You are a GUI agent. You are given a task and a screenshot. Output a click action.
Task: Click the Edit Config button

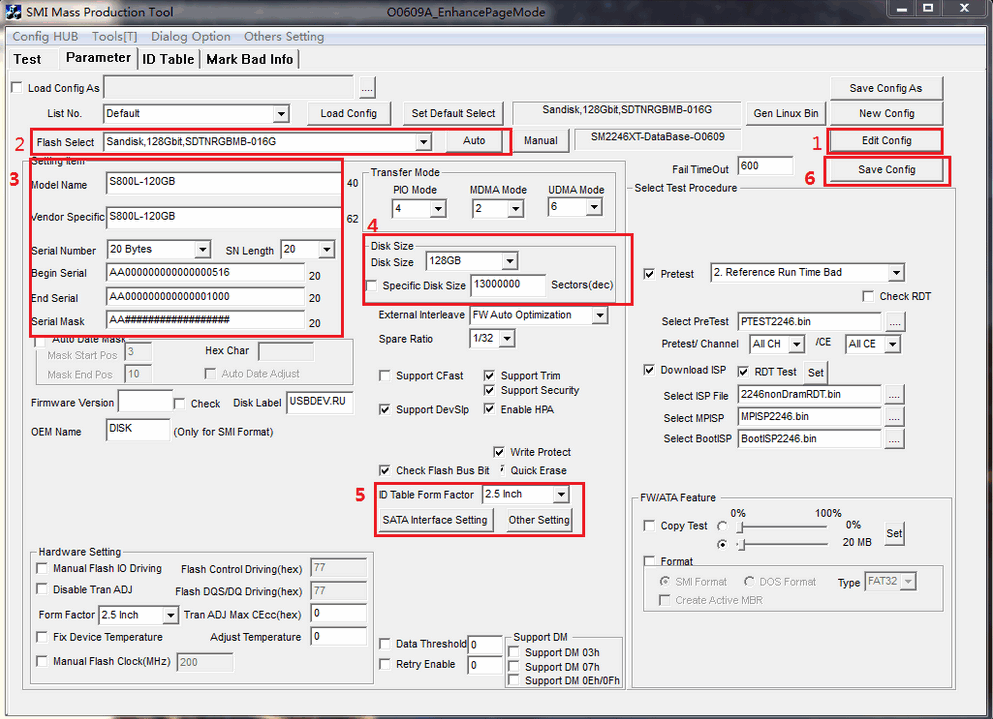tap(886, 141)
